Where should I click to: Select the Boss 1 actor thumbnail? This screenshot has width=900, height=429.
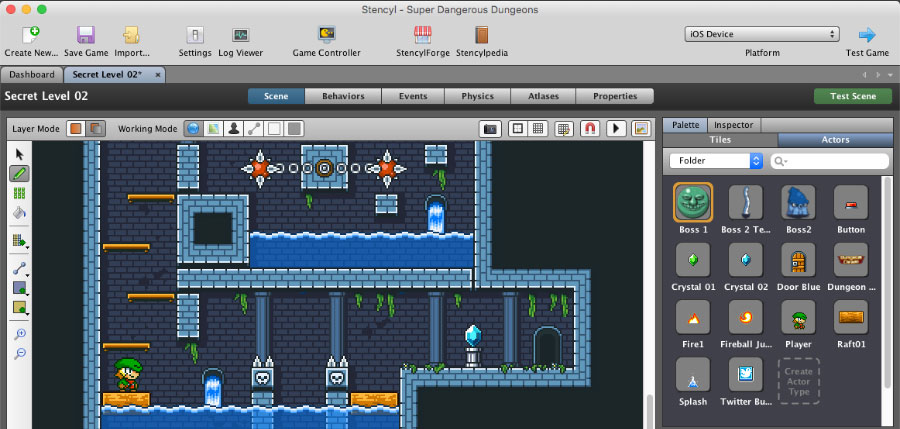[x=692, y=203]
